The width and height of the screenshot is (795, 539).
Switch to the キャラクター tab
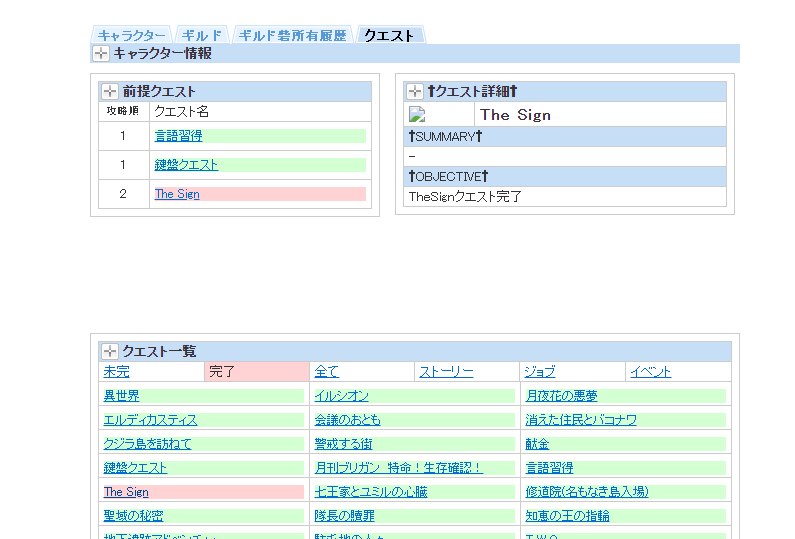click(x=131, y=35)
